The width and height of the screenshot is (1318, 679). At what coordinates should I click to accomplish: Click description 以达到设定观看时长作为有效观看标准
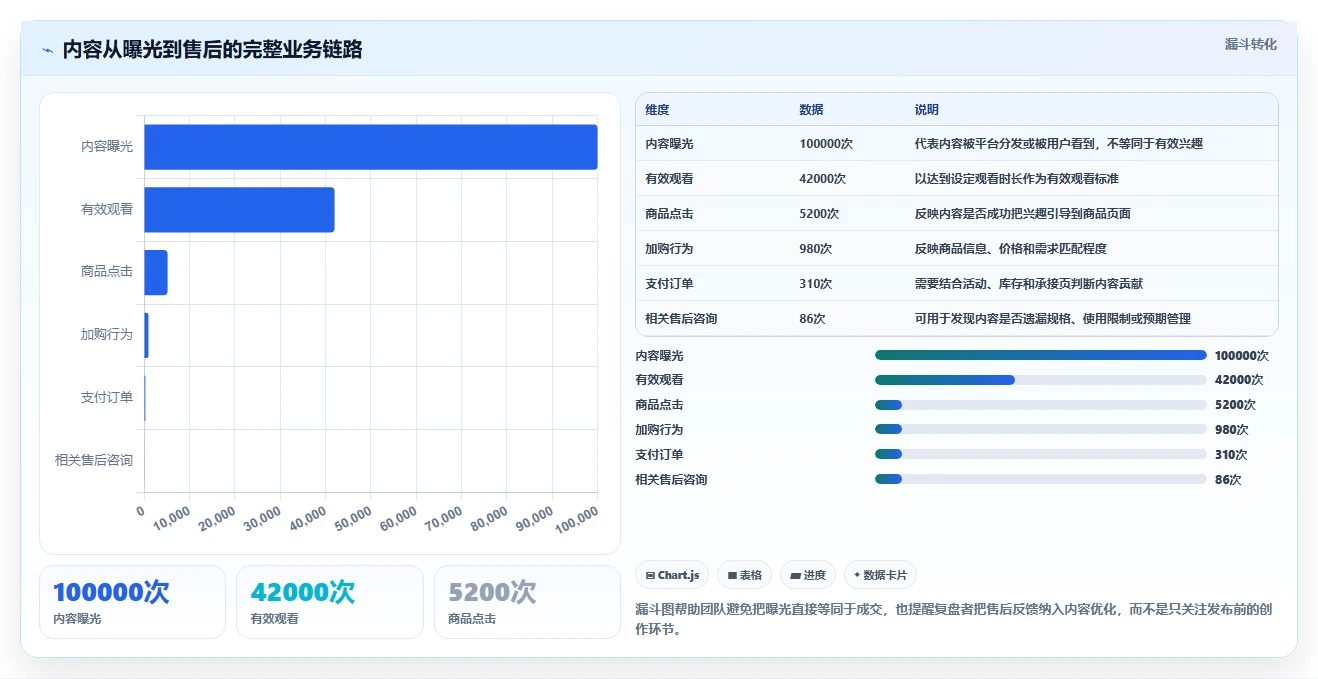1016,179
